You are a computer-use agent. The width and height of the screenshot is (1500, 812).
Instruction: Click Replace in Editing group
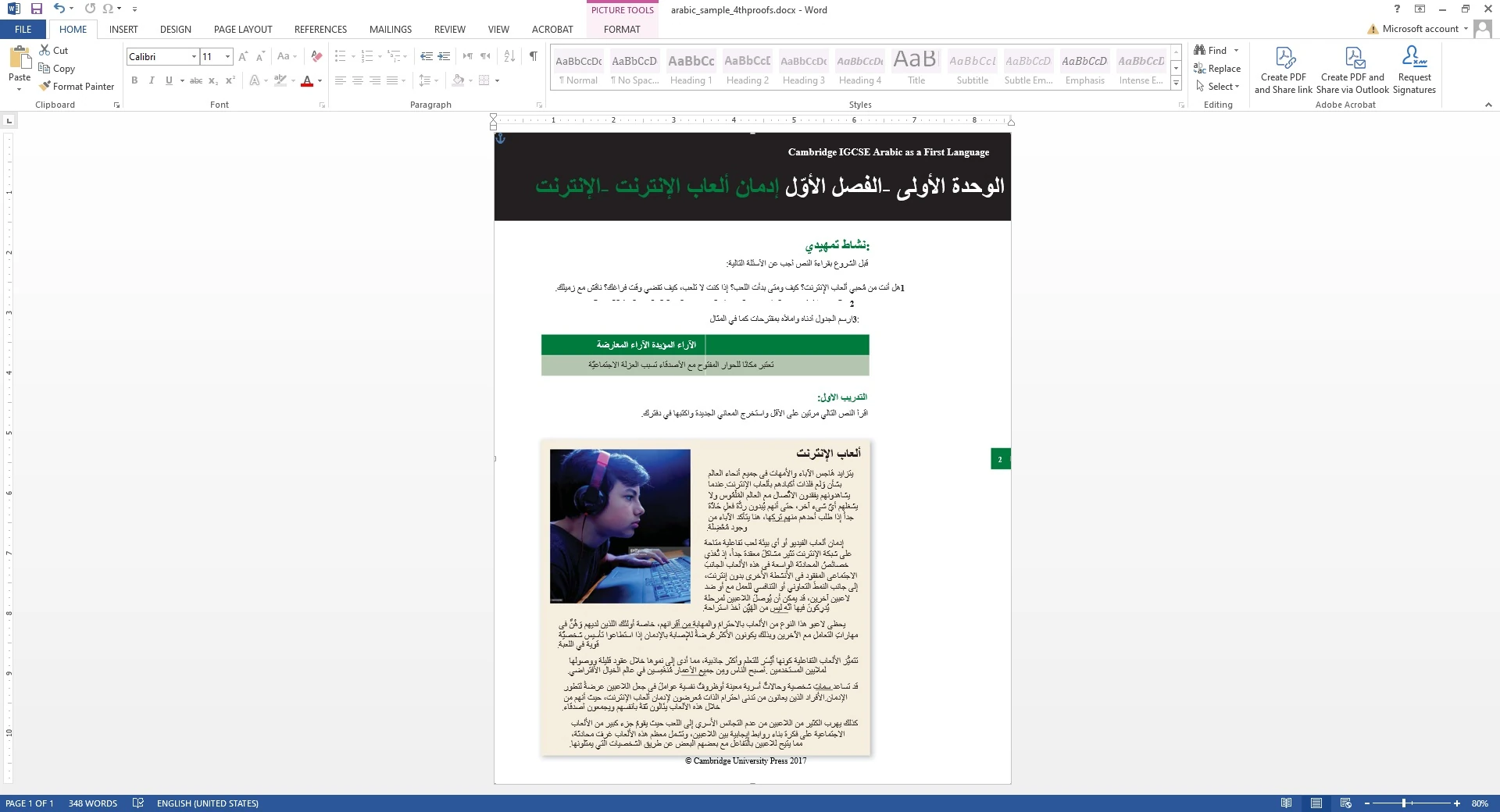[x=1217, y=69]
